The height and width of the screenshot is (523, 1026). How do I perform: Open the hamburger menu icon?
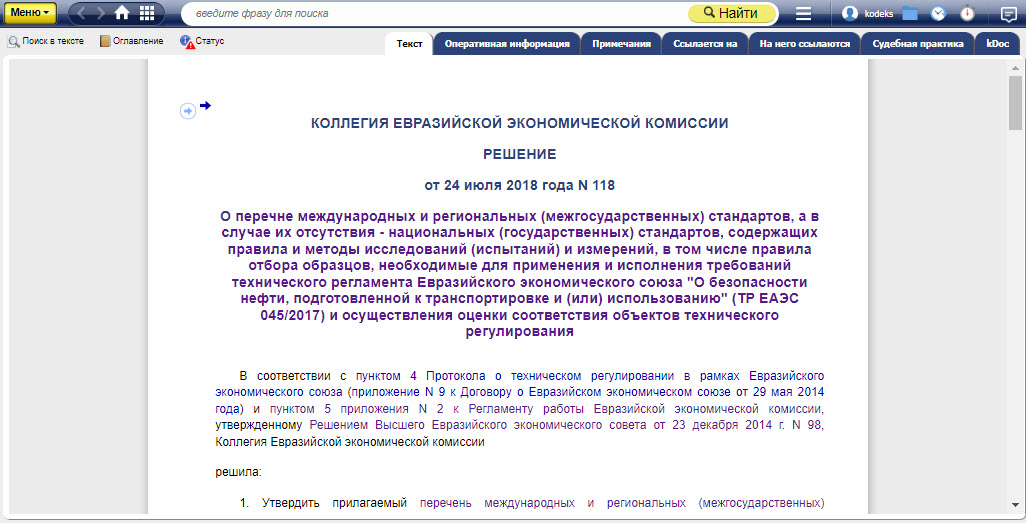pos(804,13)
